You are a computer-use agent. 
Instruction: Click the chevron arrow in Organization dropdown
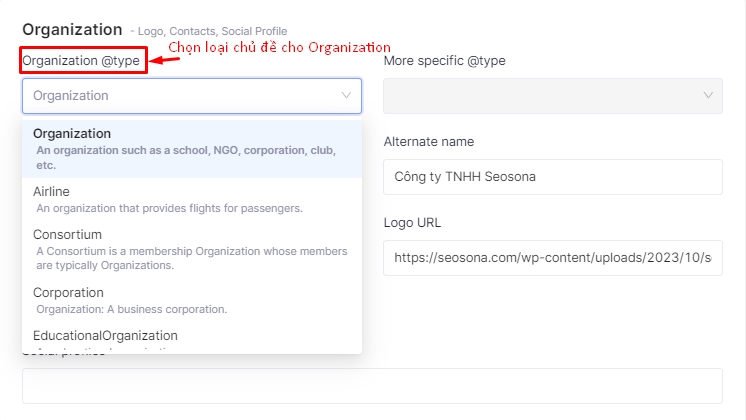click(x=346, y=96)
